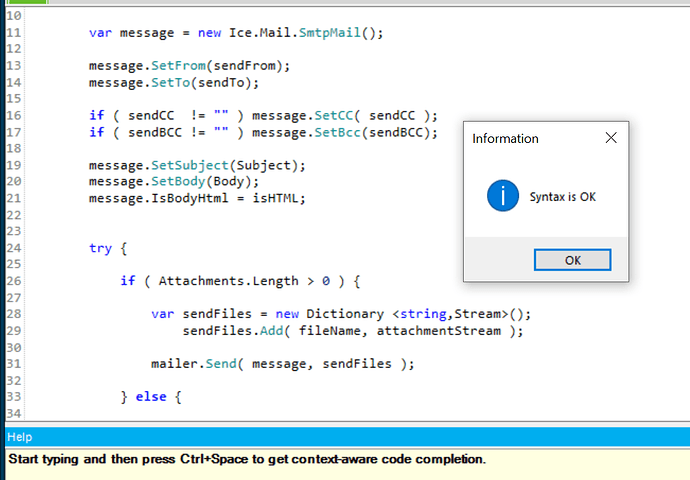Click the 'Information' dialog title
Viewport: 690px width, 480px height.
coord(505,139)
